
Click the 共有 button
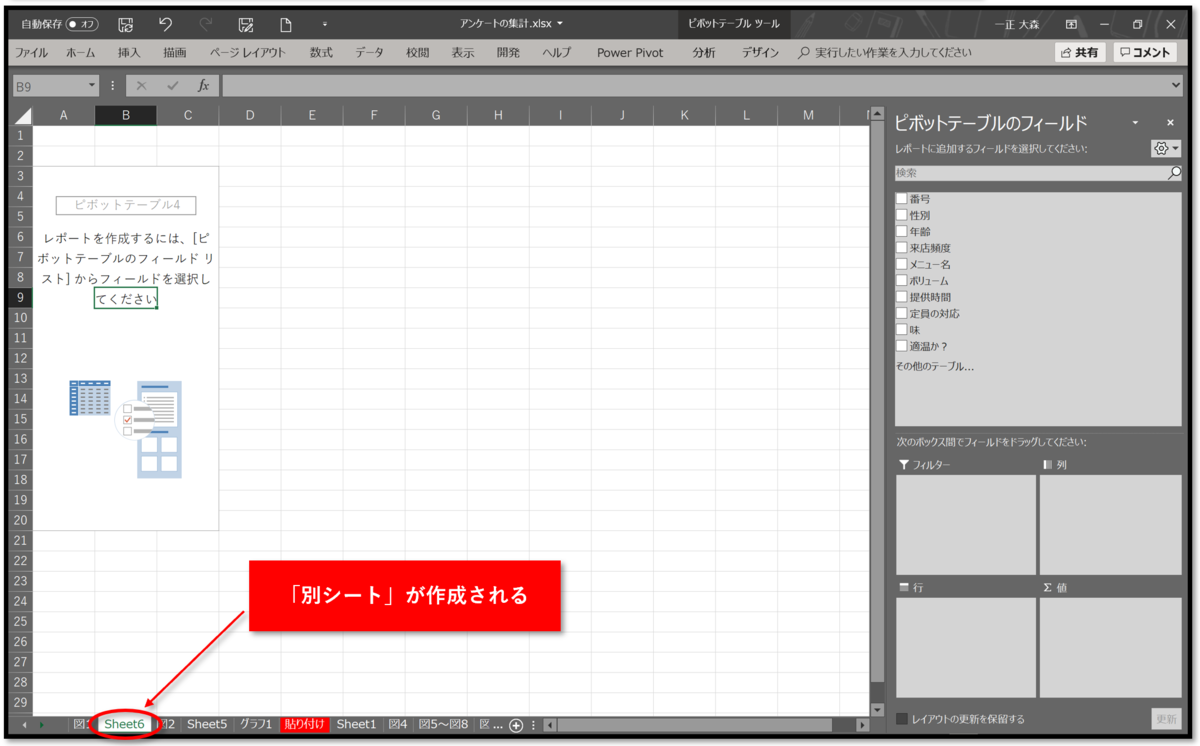[x=1080, y=51]
